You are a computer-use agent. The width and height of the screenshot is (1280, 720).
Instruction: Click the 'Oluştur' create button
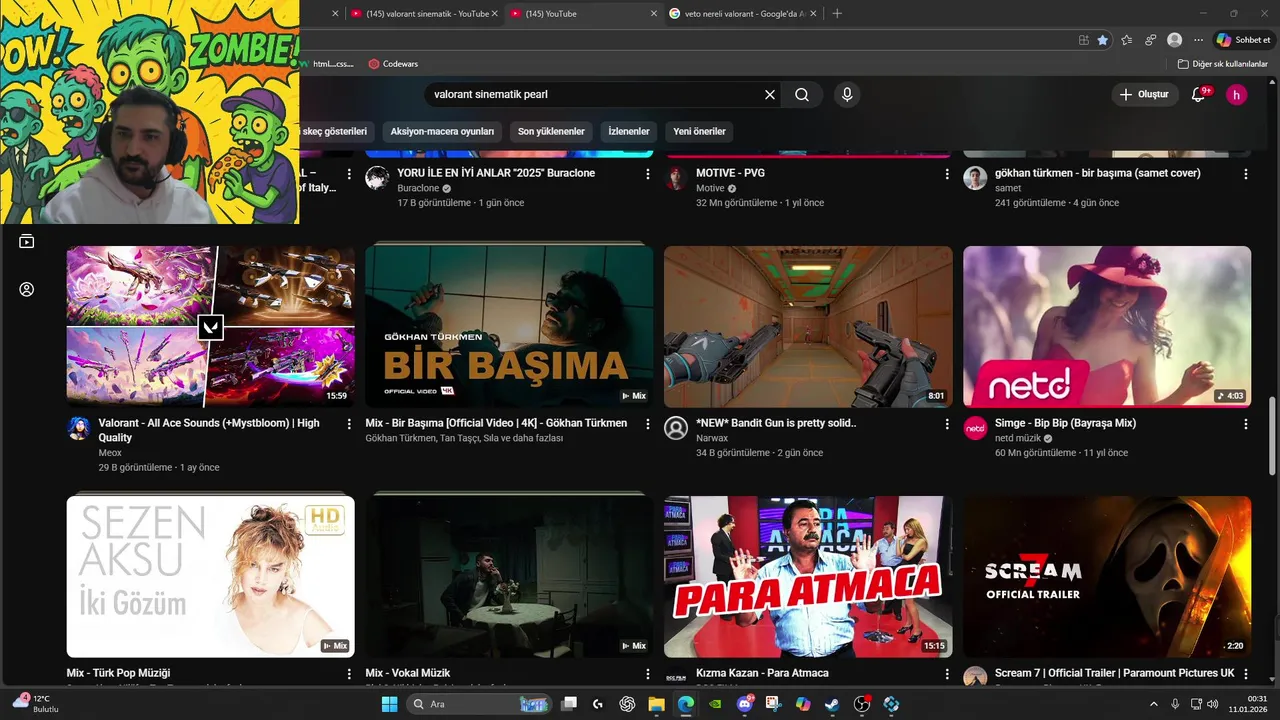1145,95
